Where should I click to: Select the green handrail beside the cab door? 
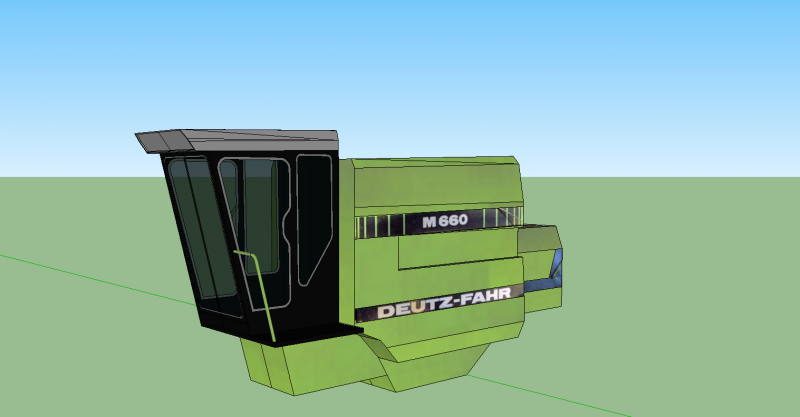click(x=255, y=295)
